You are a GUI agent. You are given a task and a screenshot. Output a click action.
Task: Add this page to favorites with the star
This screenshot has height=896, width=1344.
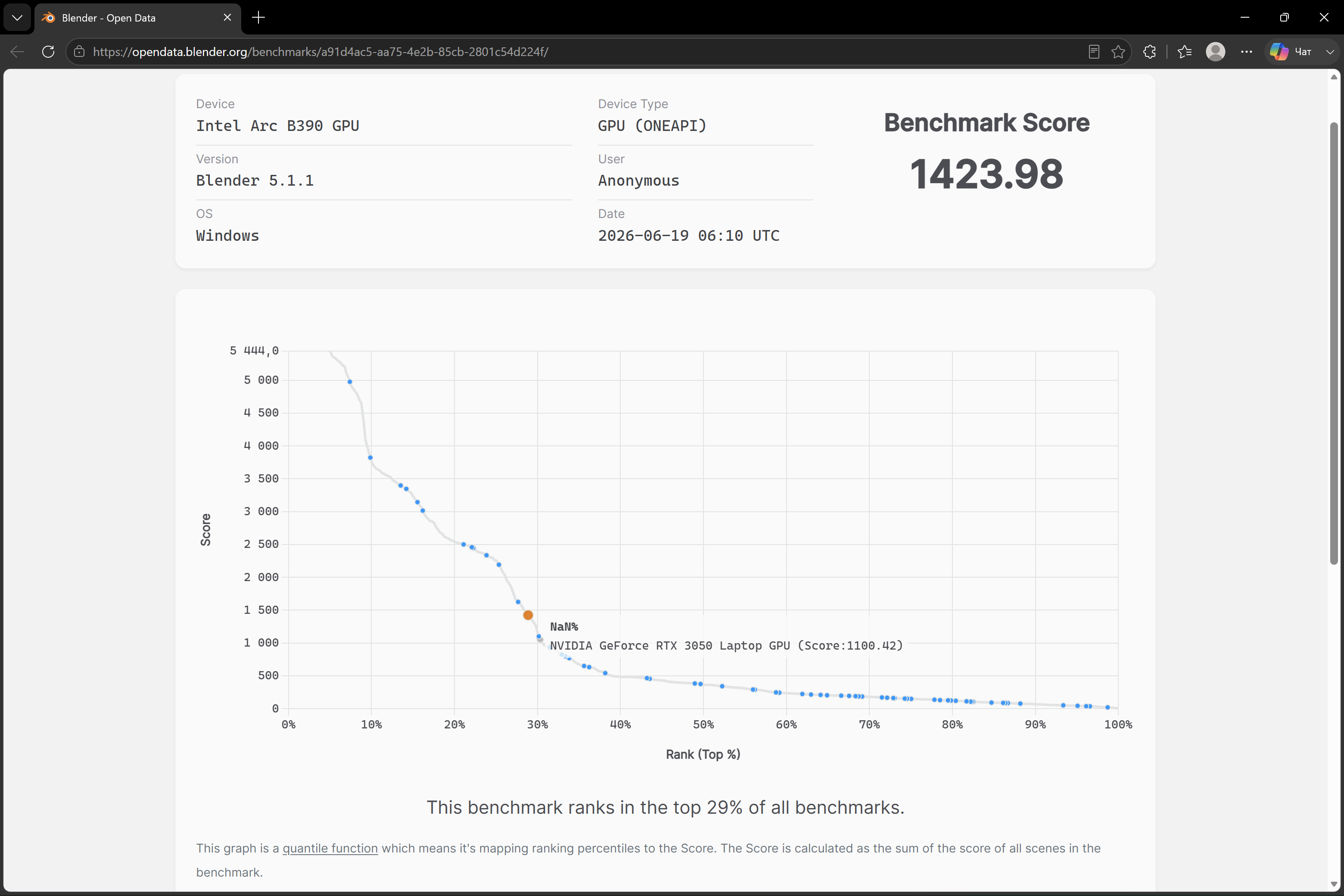click(1118, 52)
